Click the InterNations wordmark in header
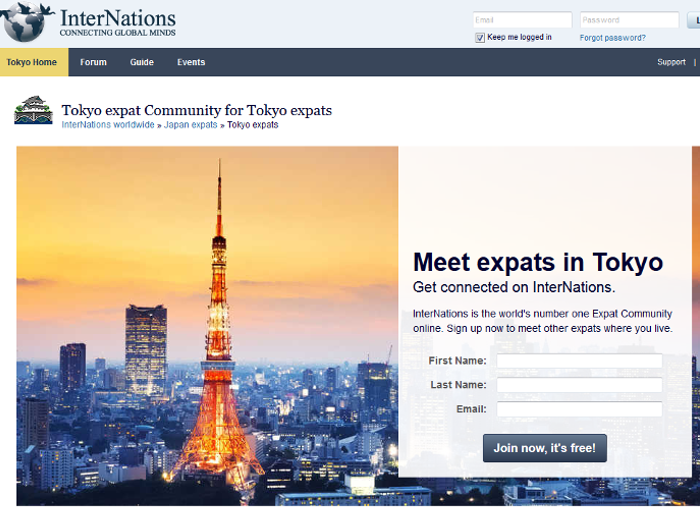The height and width of the screenshot is (525, 700). (117, 18)
